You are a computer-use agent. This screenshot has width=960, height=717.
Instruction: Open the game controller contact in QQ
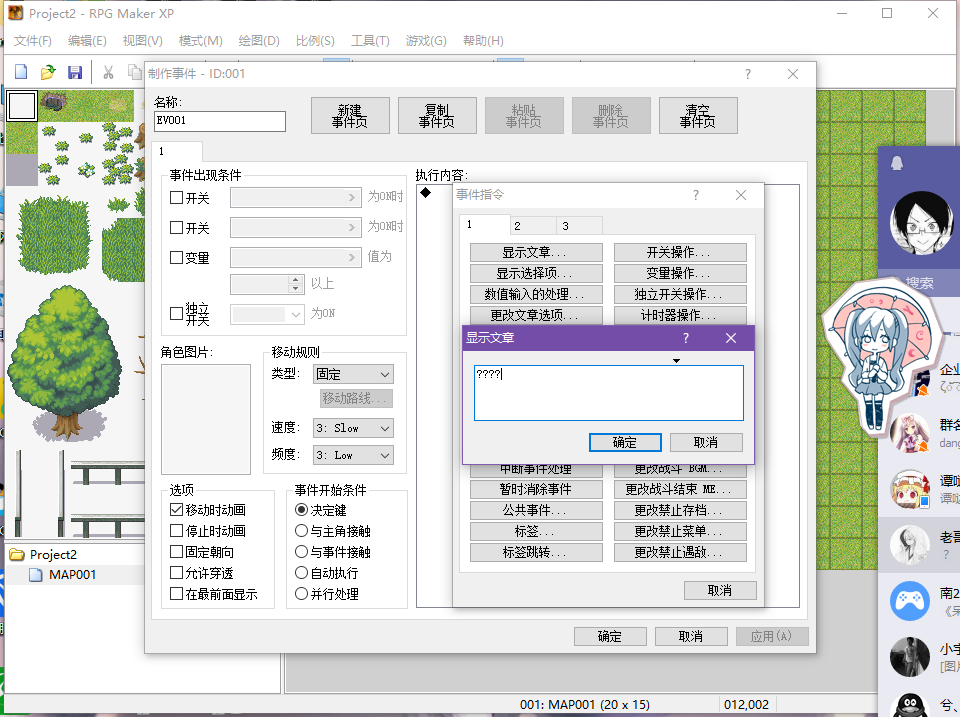[x=909, y=601]
